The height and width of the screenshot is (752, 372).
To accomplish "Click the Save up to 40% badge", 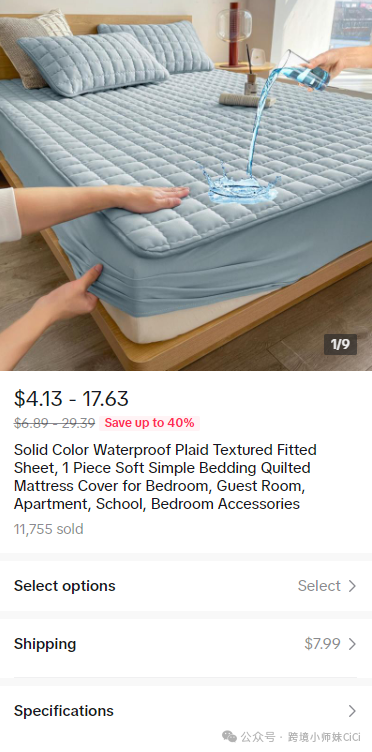I will coord(150,423).
